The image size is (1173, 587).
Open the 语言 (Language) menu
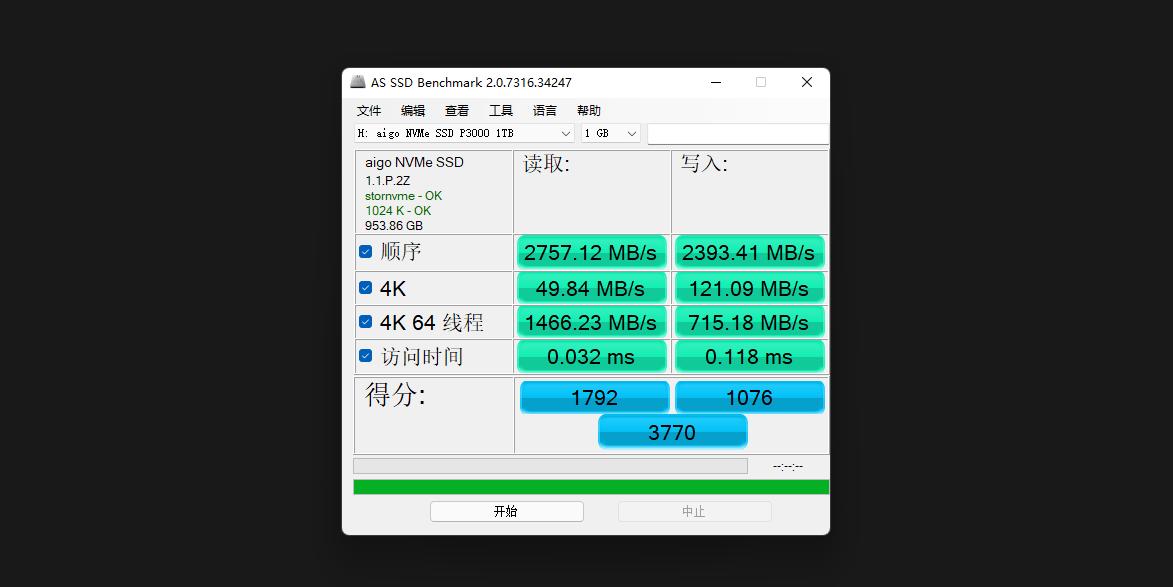pyautogui.click(x=544, y=110)
